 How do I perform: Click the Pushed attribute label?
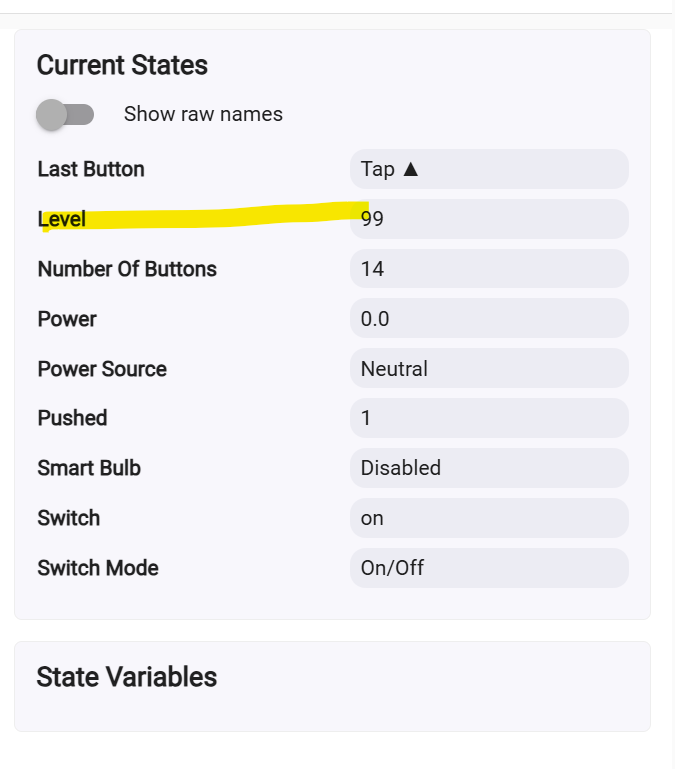point(72,418)
